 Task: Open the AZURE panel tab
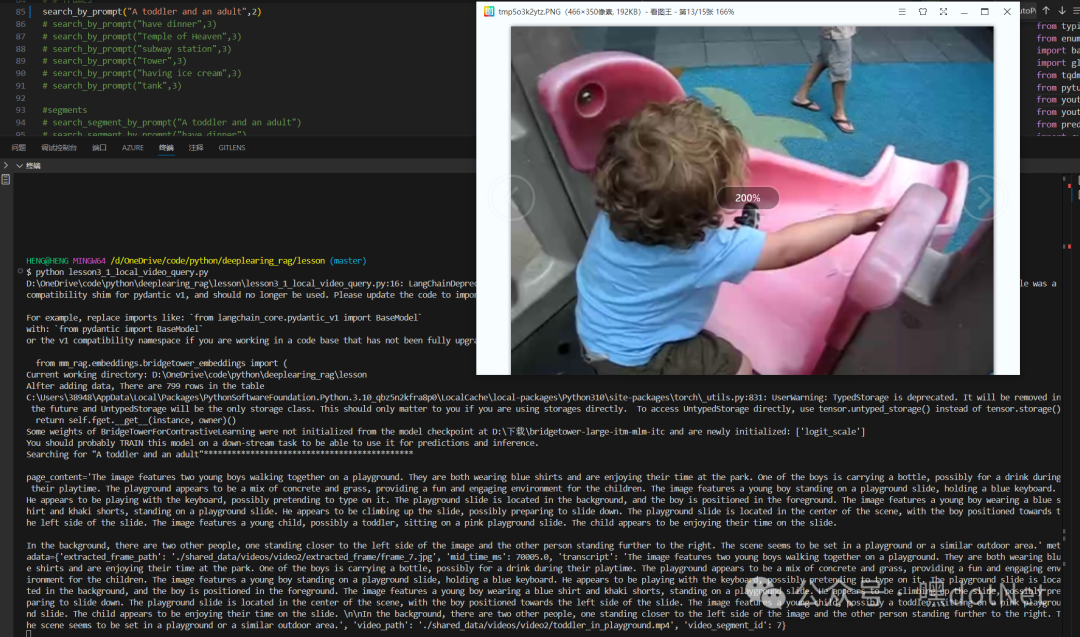(x=132, y=147)
